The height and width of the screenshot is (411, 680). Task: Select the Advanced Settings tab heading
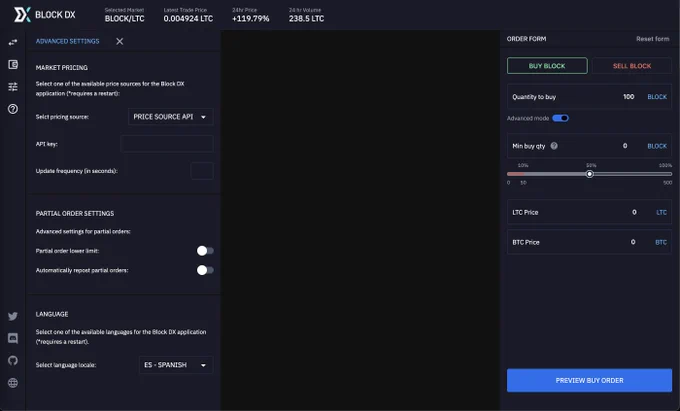68,41
